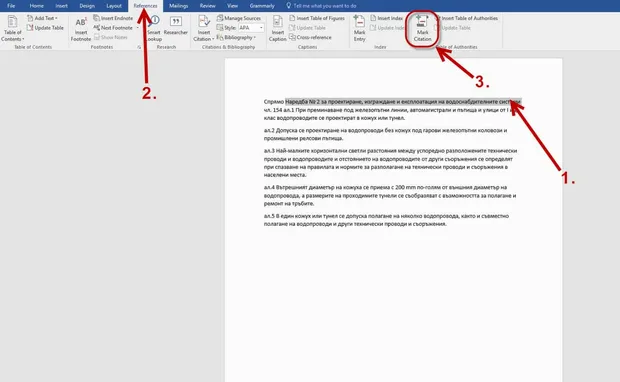Screen dimensions: 620x382
Task: Switch to the Mailings tab
Action: pos(178,6)
